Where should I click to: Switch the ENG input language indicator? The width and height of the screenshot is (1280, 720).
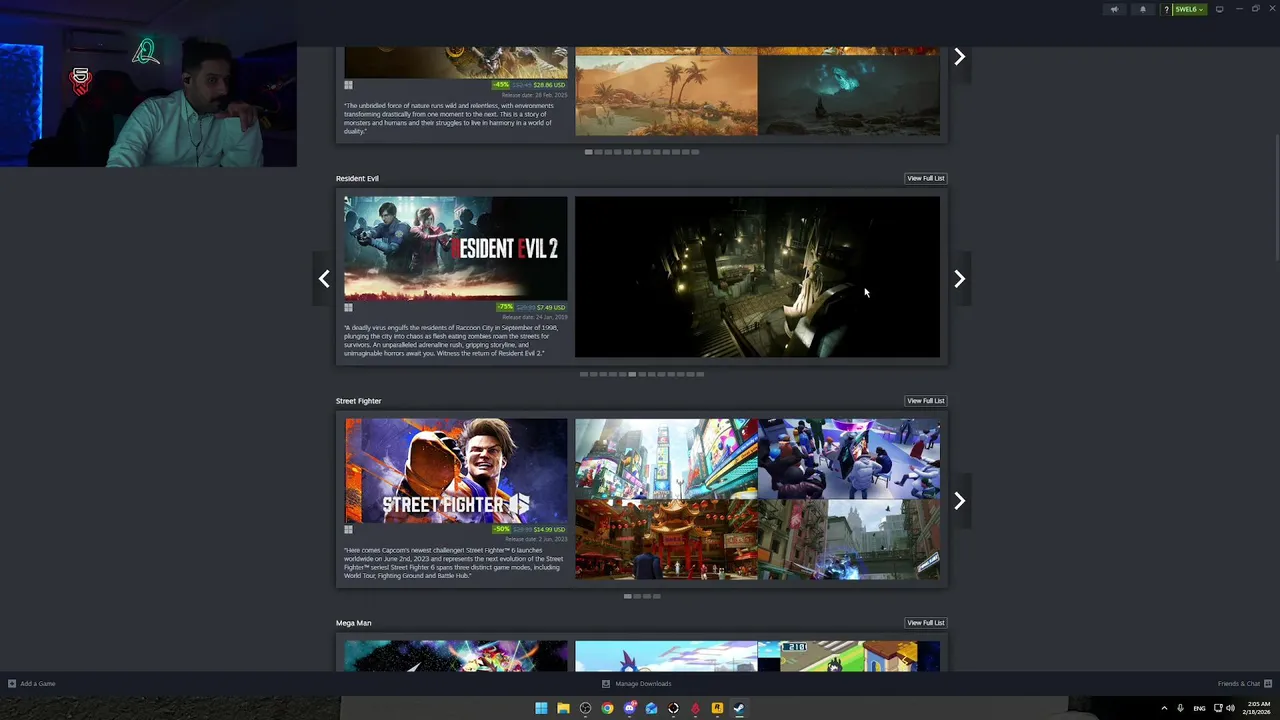[x=1199, y=708]
